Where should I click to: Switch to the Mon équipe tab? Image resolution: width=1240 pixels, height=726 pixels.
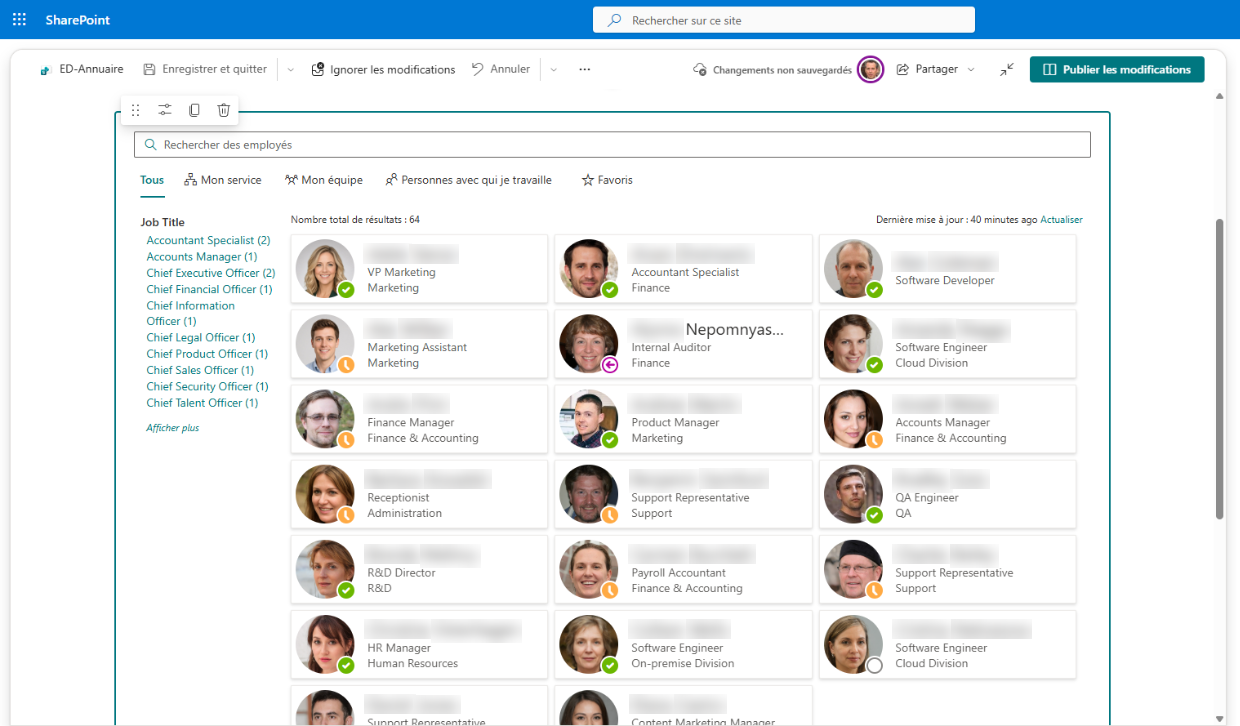coord(324,181)
